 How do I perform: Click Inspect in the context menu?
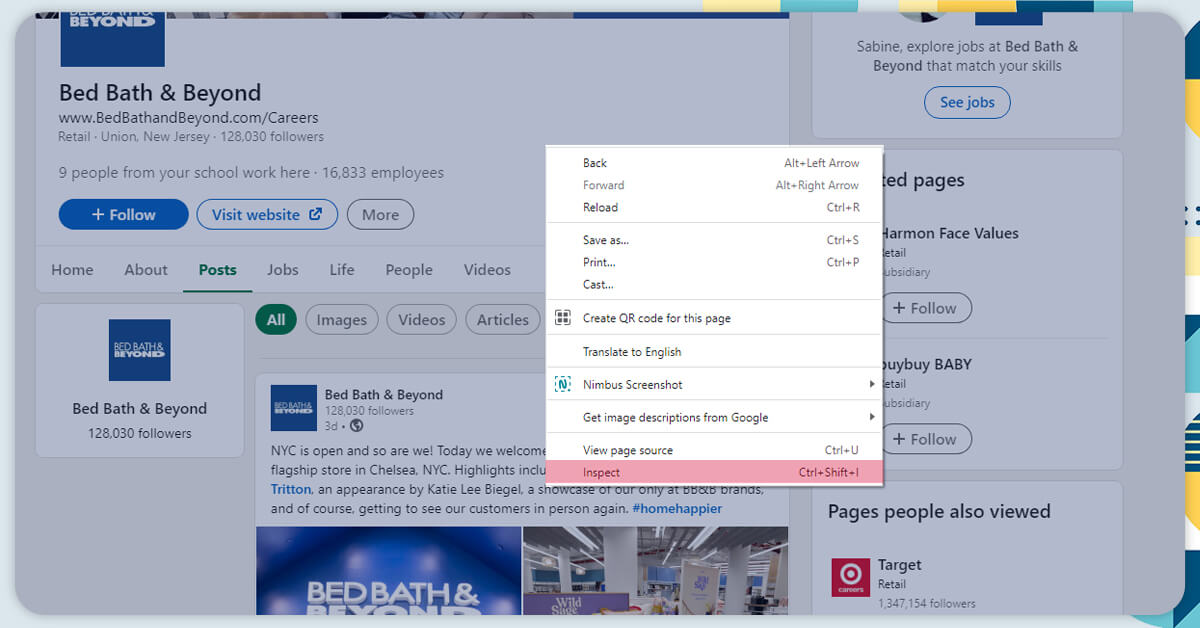714,472
